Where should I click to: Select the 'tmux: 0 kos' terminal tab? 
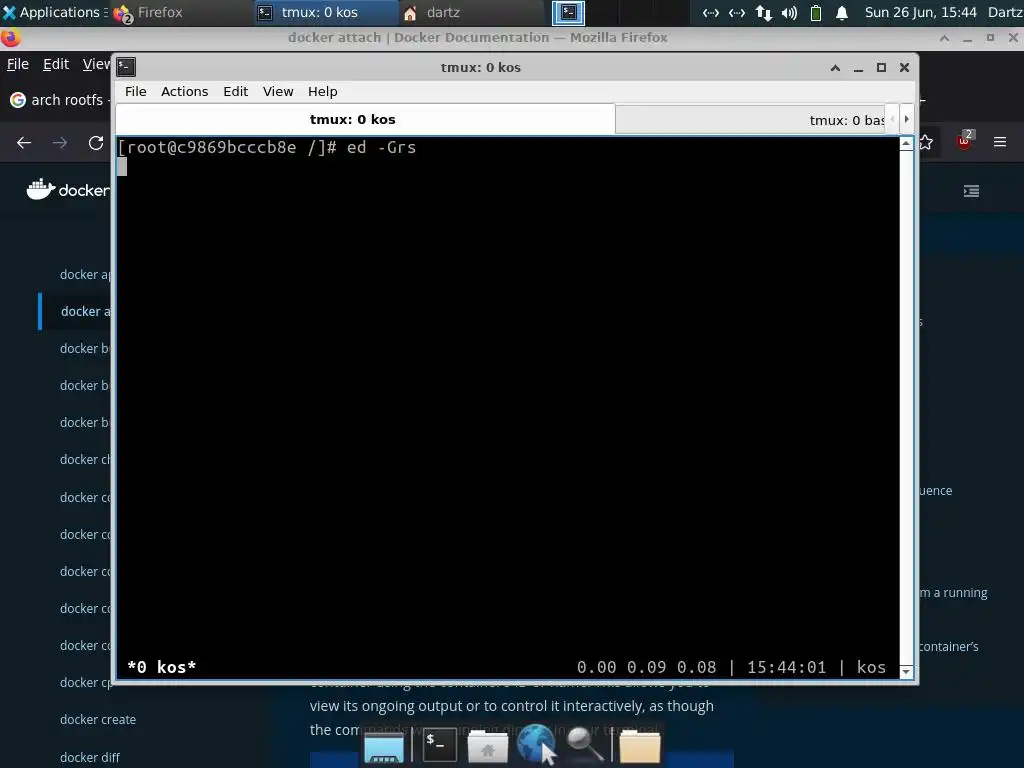tap(365, 120)
